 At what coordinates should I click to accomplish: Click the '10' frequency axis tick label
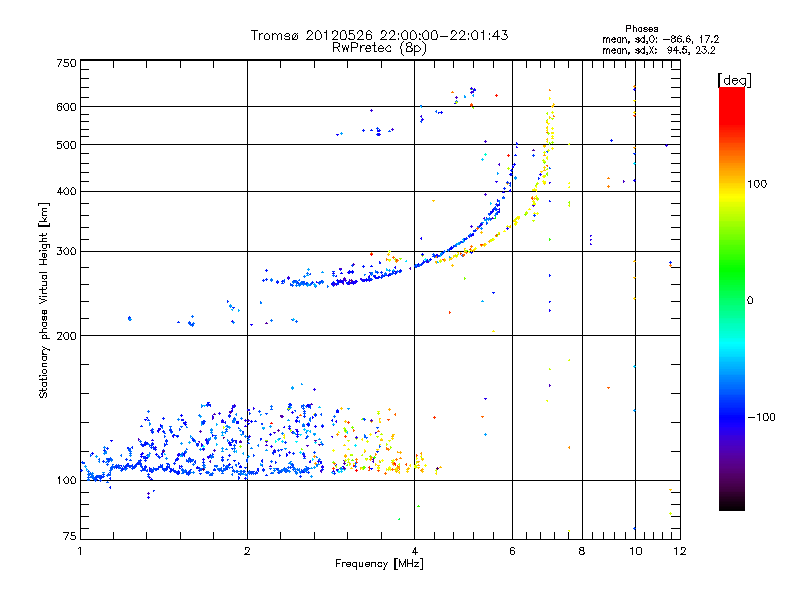click(x=635, y=551)
